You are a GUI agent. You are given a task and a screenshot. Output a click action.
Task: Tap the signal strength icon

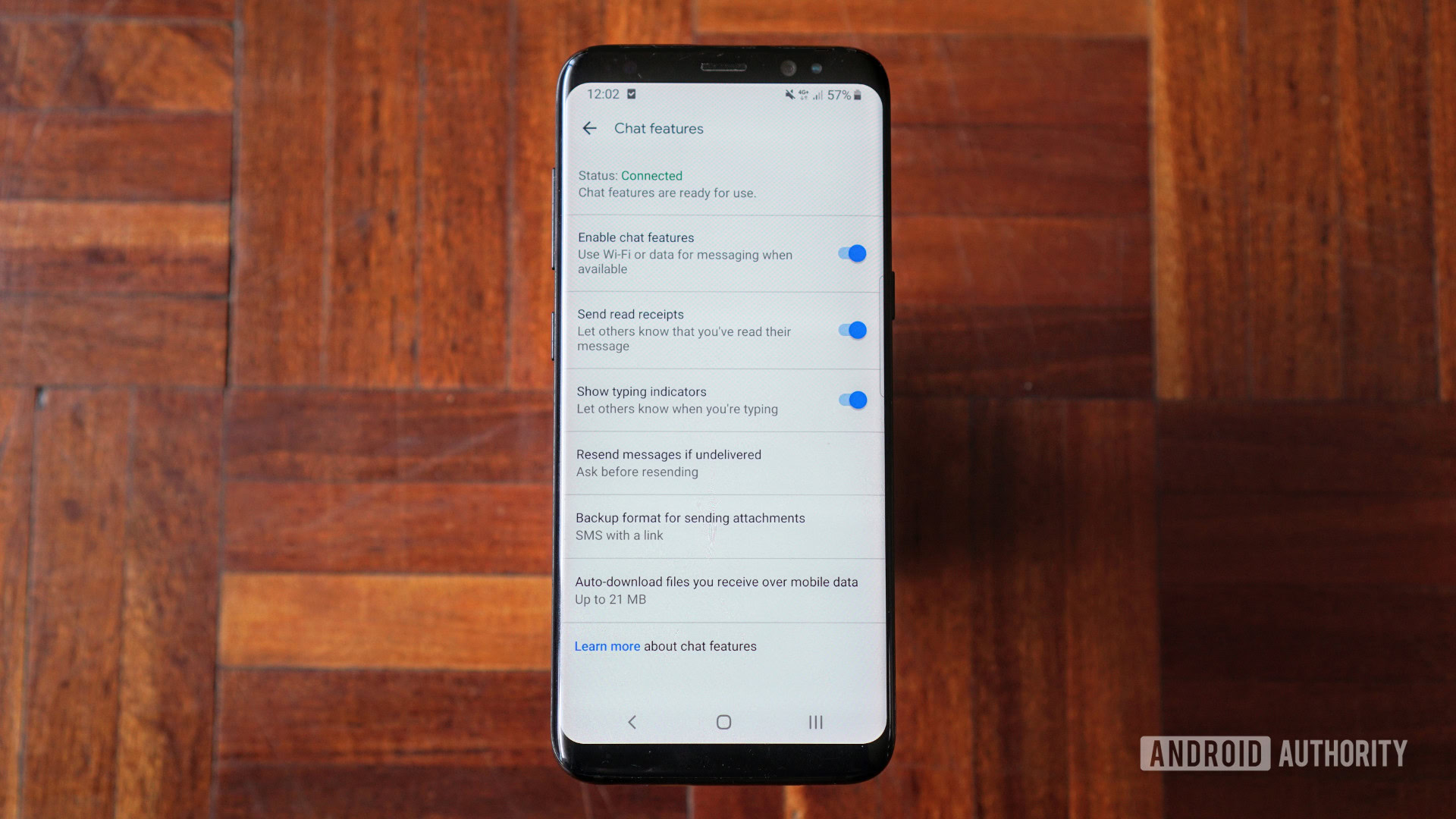click(x=818, y=94)
